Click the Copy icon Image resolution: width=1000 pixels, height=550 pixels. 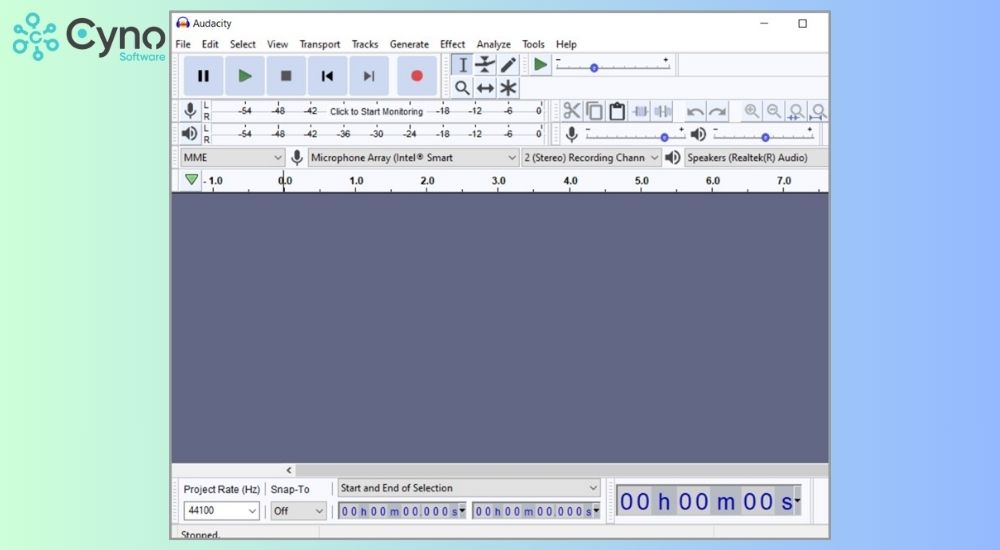(x=594, y=111)
